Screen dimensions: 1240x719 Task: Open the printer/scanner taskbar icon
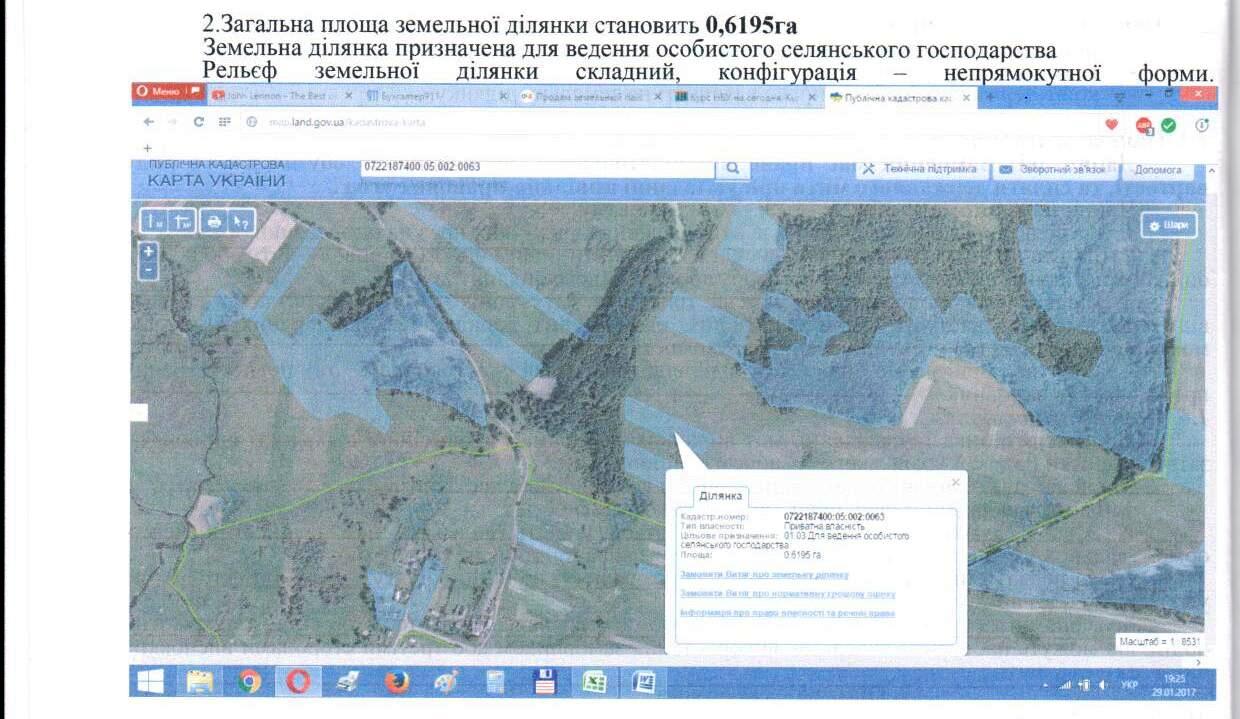click(x=348, y=682)
